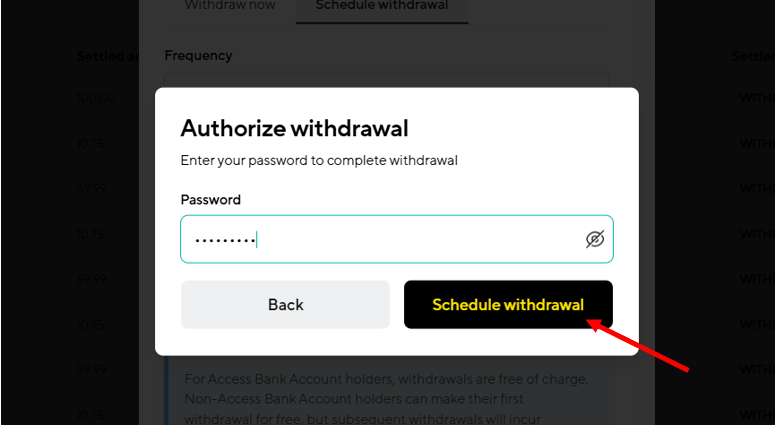776x425 pixels.
Task: Click the red arrow annotation
Action: point(637,345)
